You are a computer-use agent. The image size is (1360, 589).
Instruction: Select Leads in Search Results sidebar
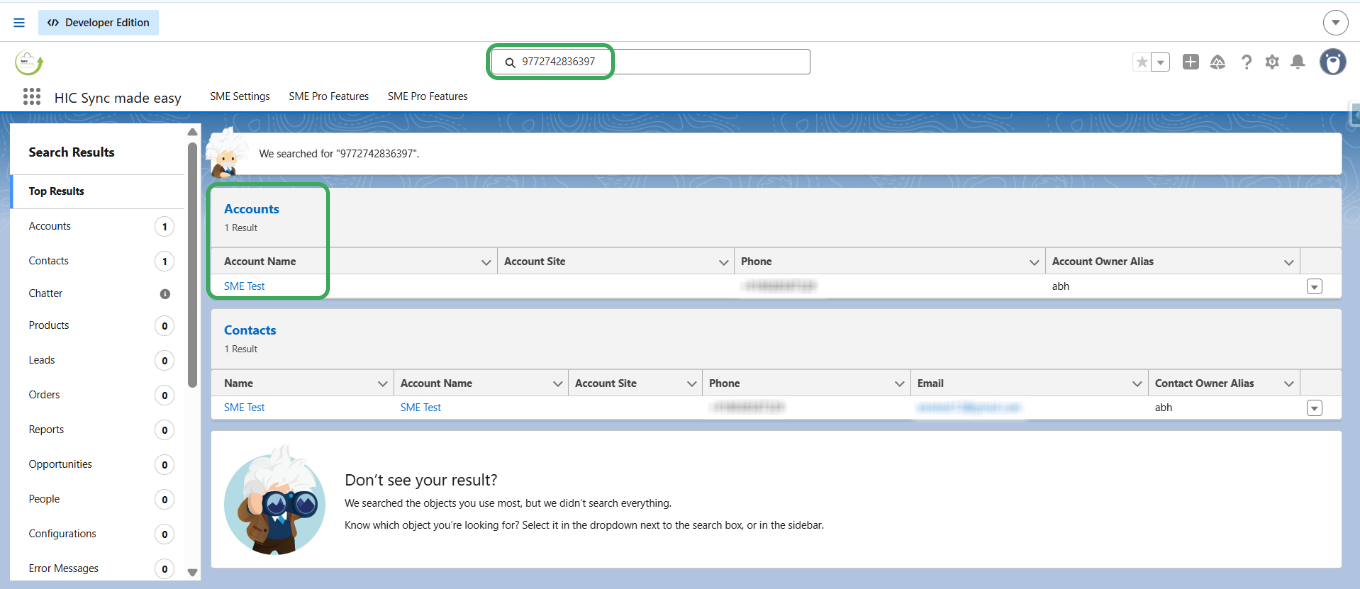42,360
